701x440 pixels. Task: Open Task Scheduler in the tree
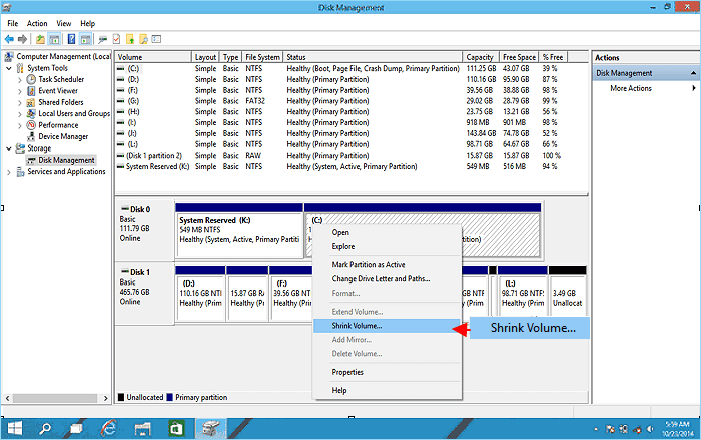point(61,79)
